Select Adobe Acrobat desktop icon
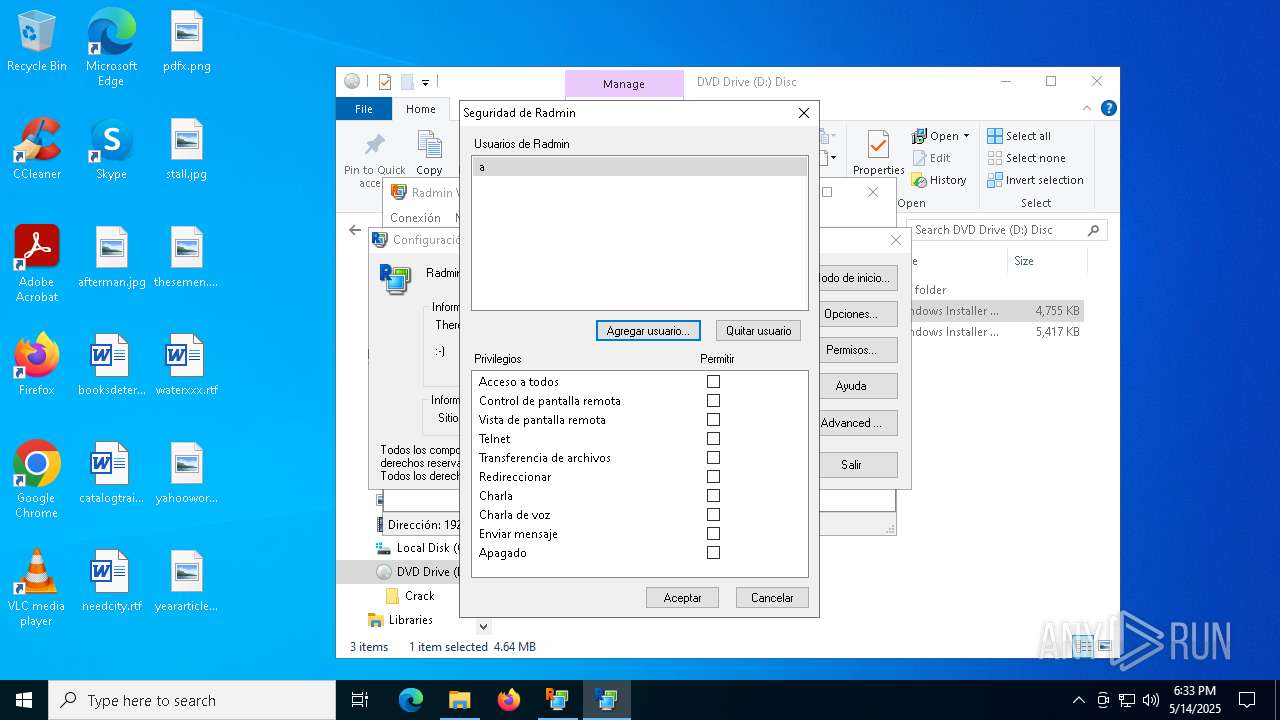Image resolution: width=1280 pixels, height=720 pixels. click(x=37, y=264)
